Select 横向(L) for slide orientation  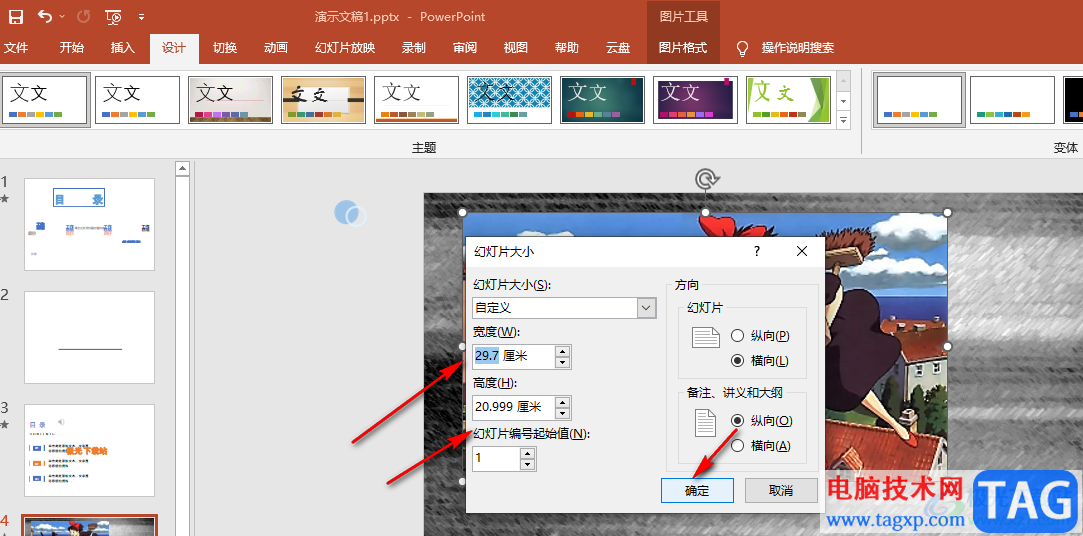tap(760, 361)
